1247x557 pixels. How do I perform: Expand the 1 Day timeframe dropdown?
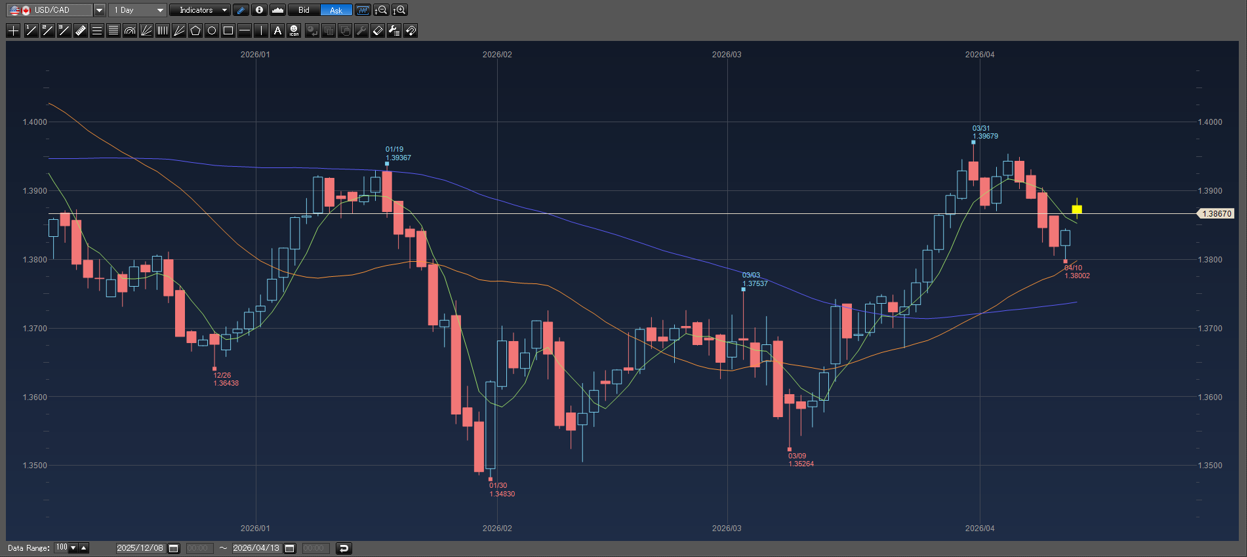160,10
